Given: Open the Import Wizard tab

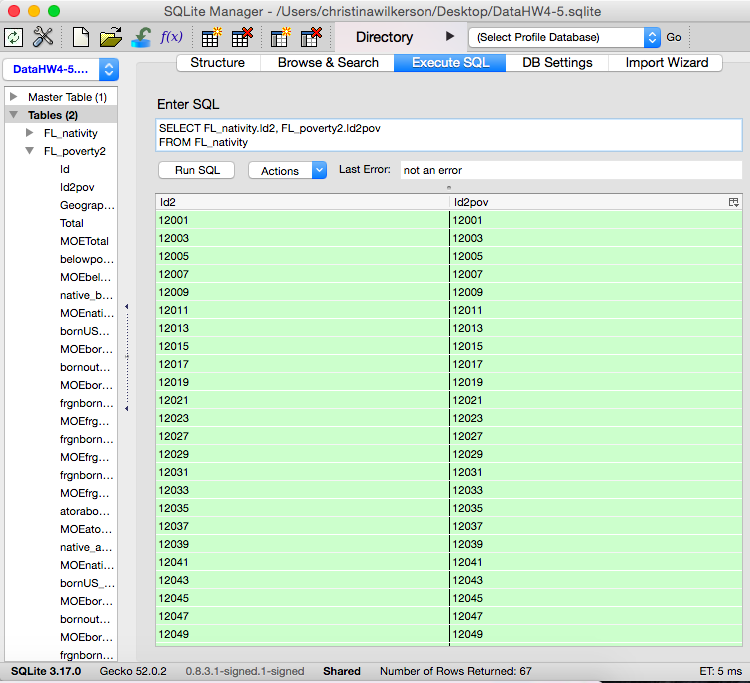Looking at the screenshot, I should tap(666, 63).
